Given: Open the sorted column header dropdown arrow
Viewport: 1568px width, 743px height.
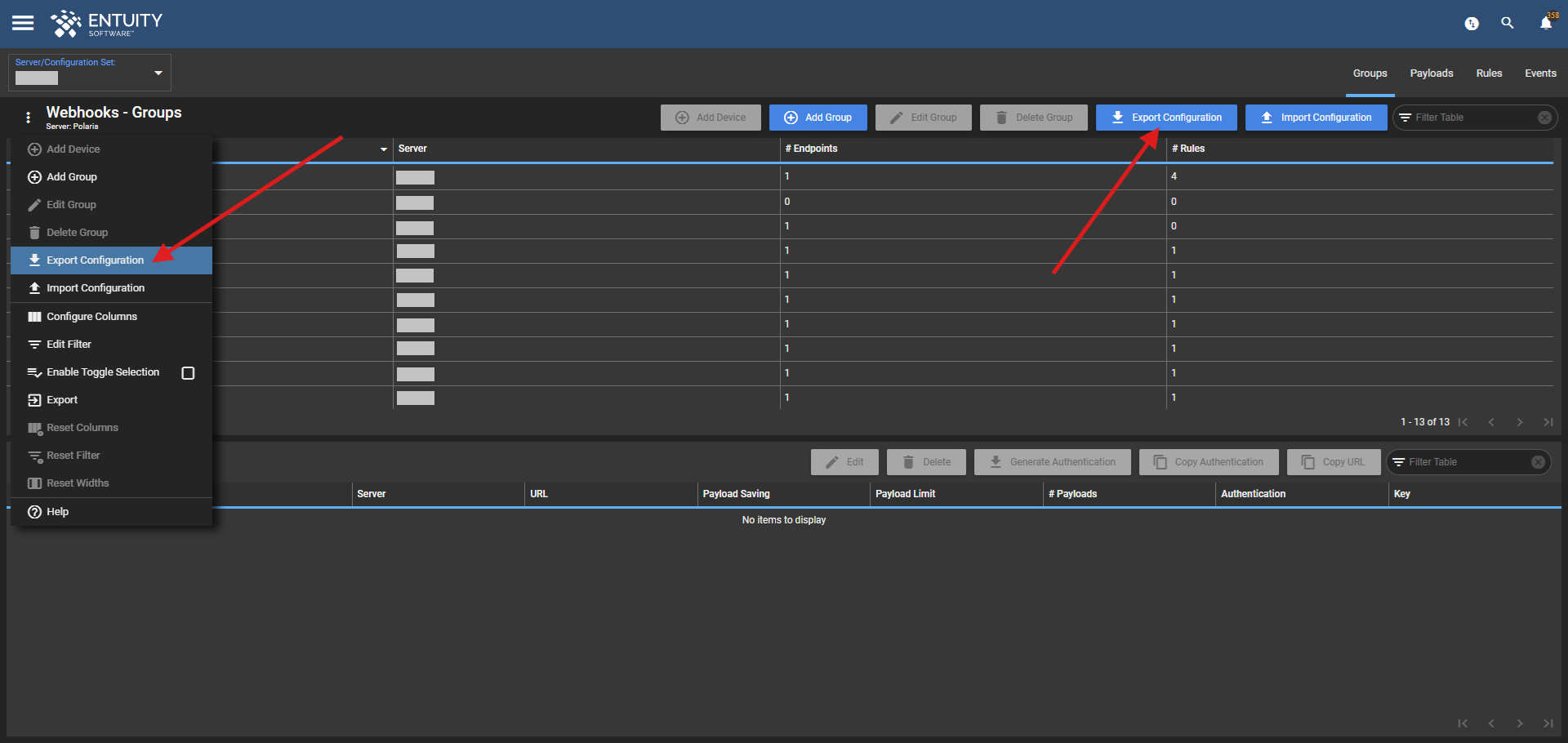Looking at the screenshot, I should [x=384, y=149].
